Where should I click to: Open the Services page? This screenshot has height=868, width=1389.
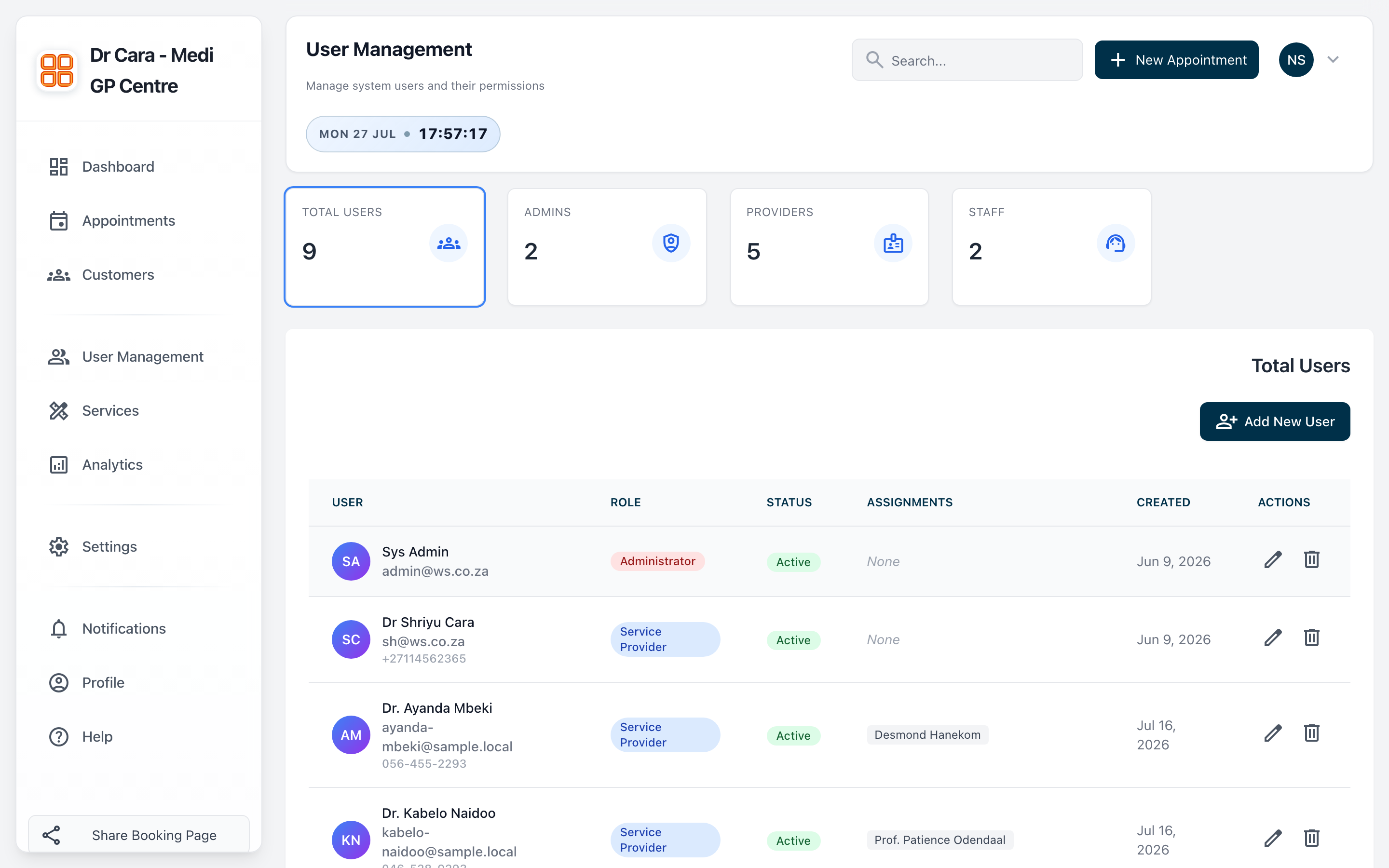point(138,410)
